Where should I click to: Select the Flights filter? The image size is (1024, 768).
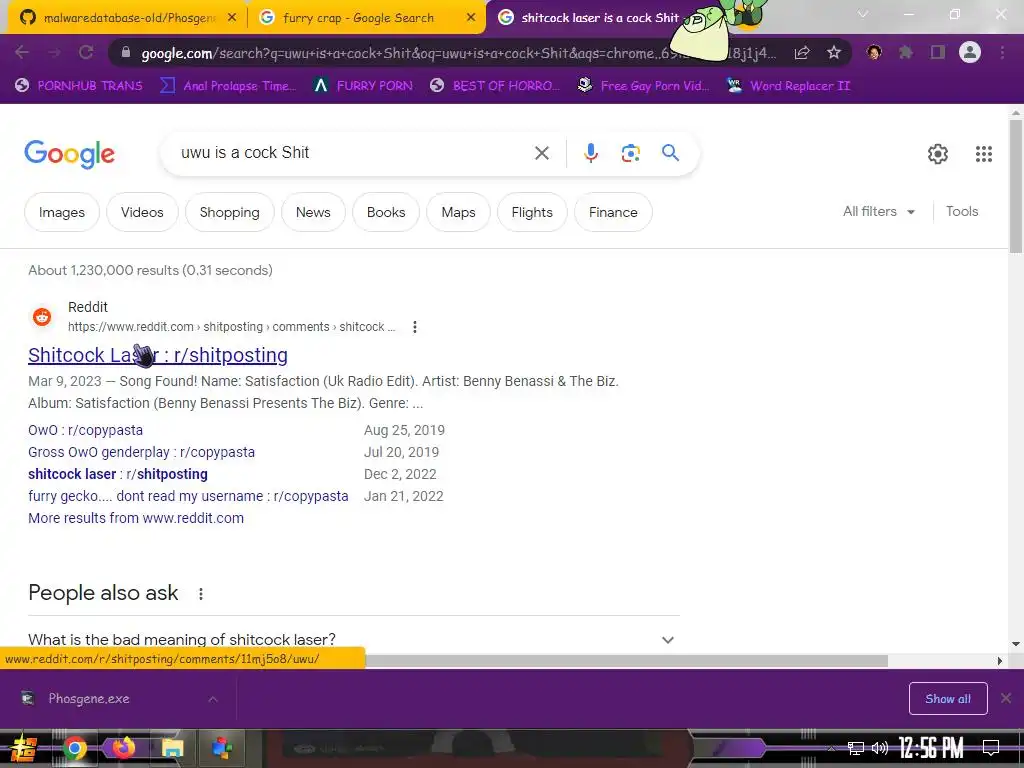532,212
